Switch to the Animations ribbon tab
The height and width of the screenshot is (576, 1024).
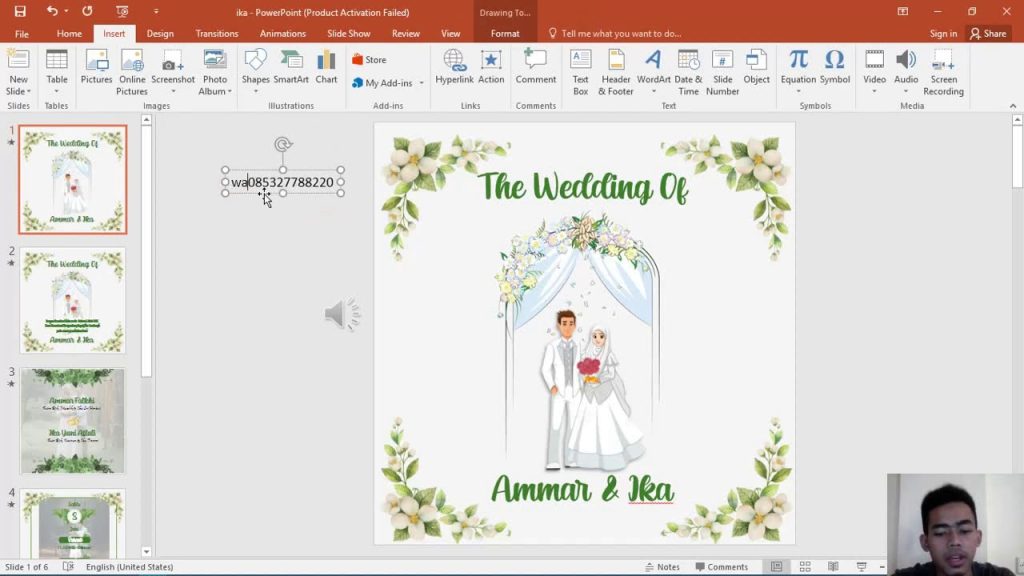point(282,33)
